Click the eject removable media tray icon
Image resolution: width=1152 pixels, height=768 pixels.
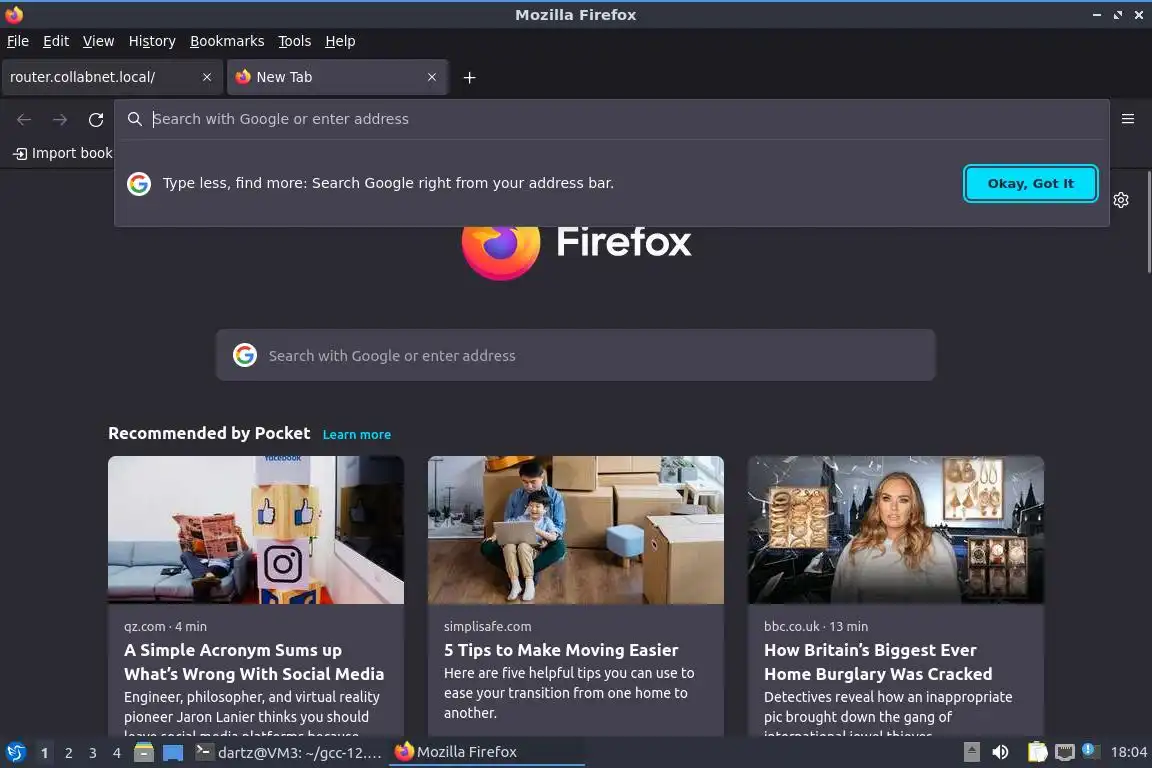pos(971,753)
